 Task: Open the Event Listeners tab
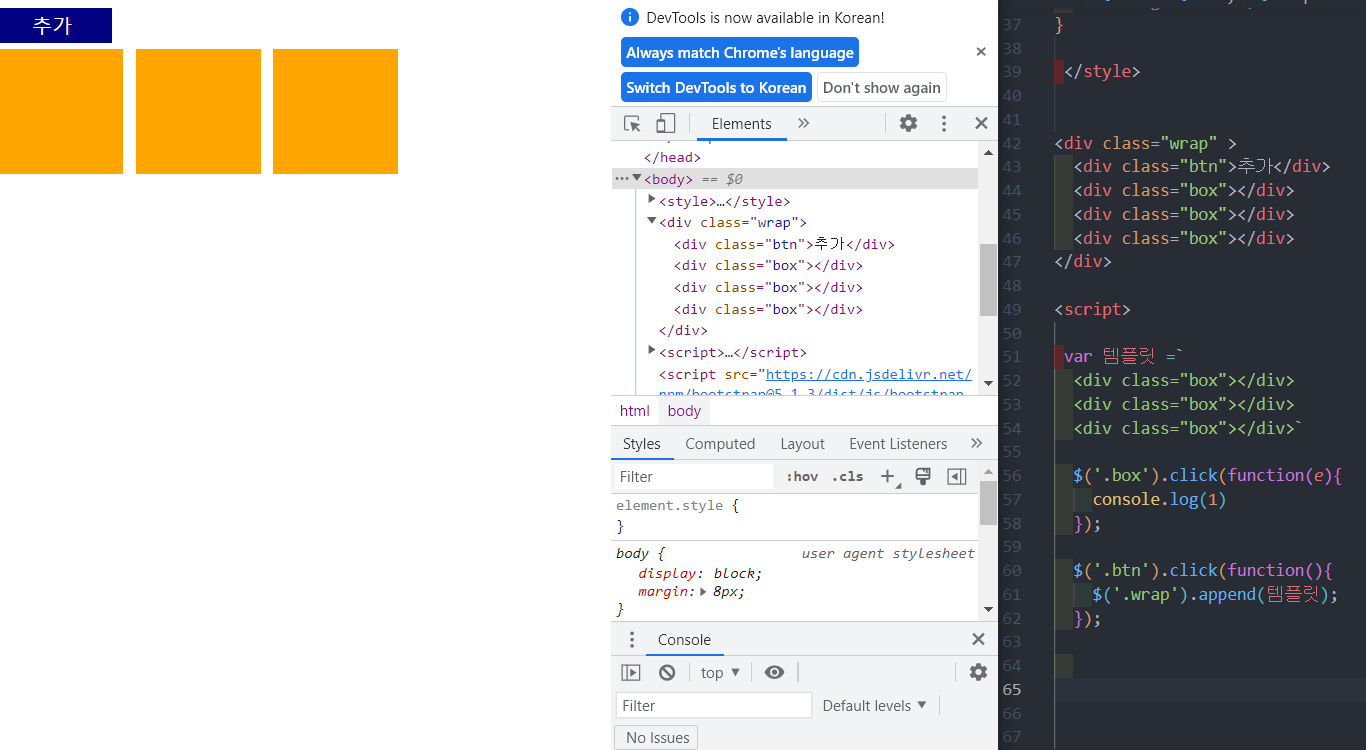pyautogui.click(x=898, y=444)
